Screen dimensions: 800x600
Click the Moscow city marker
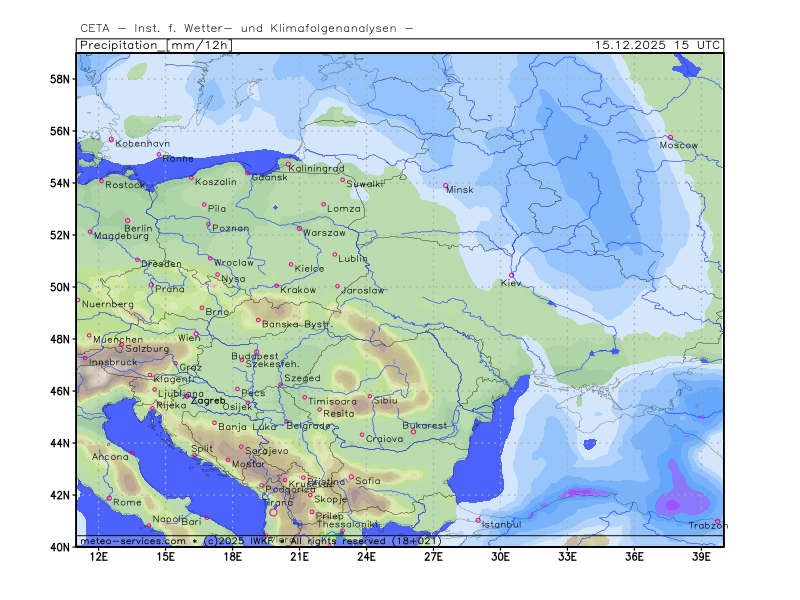coord(670,137)
